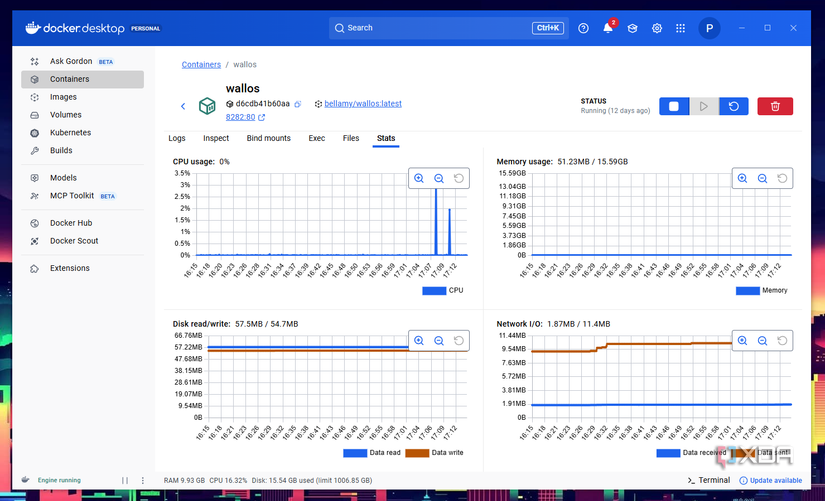The image size is (825, 501).
Task: Switch to the Inspect tab
Action: click(216, 138)
